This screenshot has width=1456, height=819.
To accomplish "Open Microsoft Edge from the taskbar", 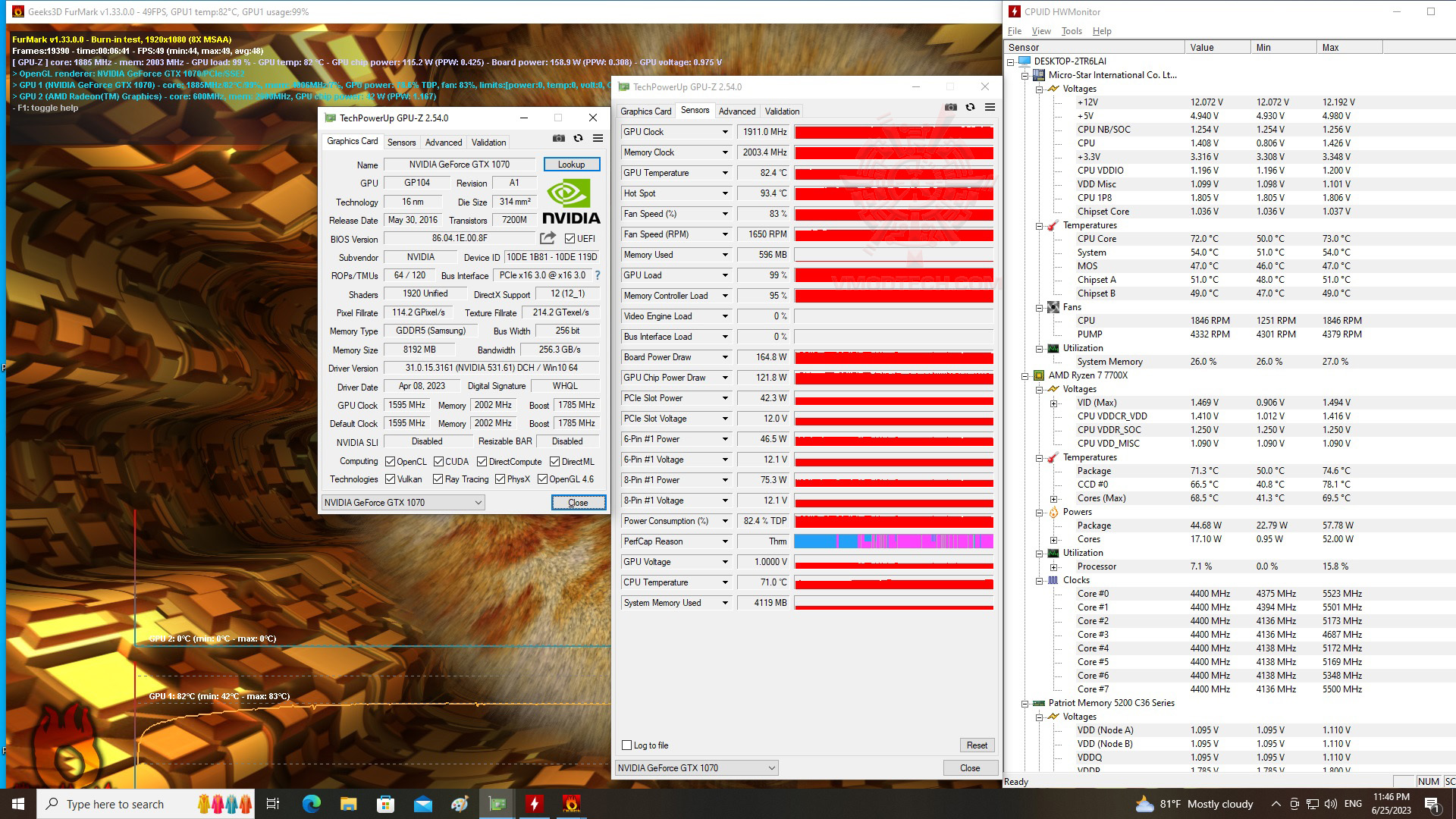I will click(x=311, y=804).
